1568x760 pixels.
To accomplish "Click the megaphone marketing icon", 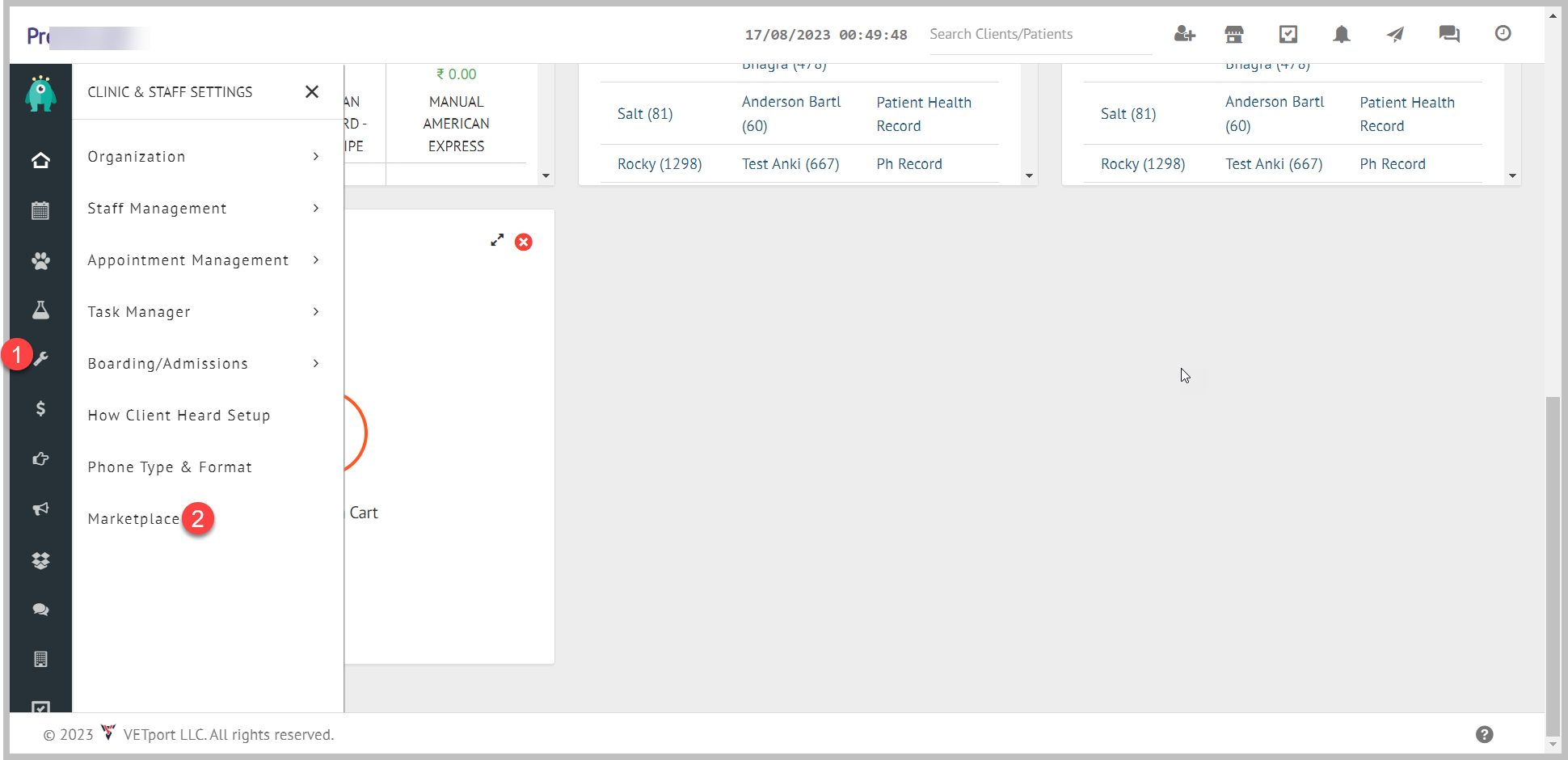I will 40,509.
